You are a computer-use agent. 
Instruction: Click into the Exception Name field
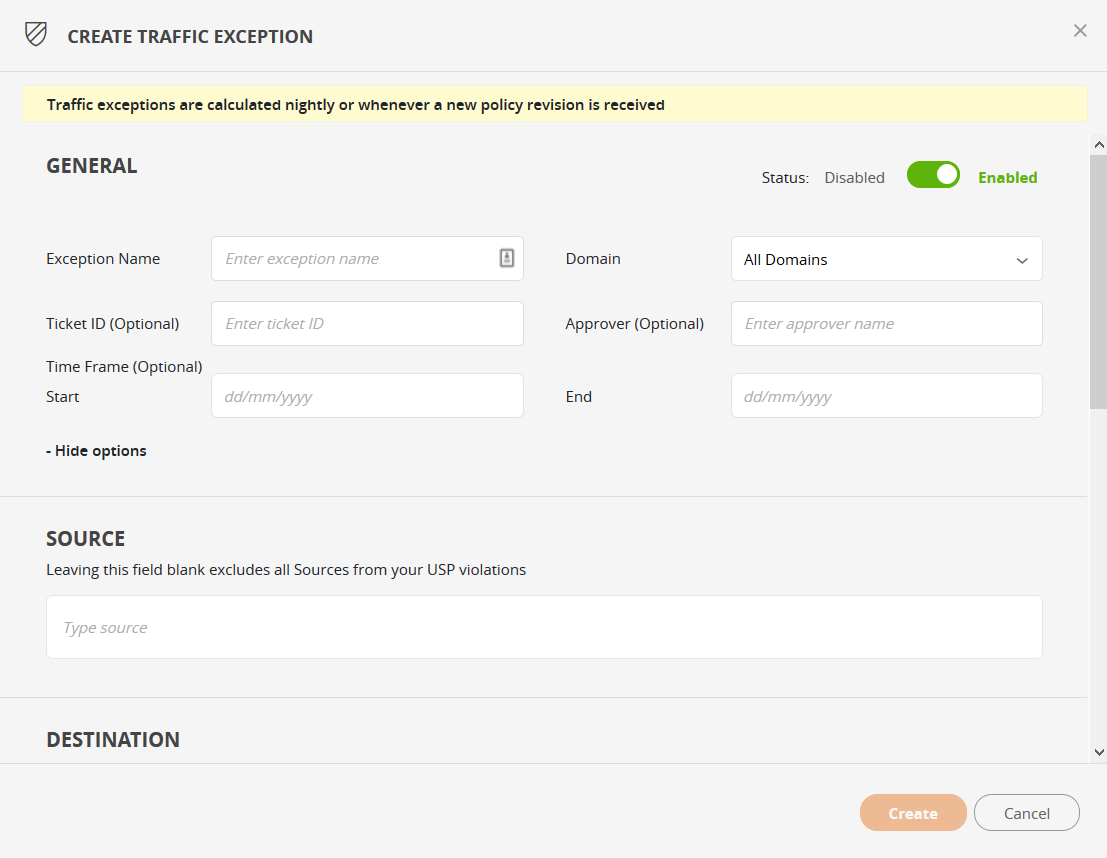click(355, 259)
